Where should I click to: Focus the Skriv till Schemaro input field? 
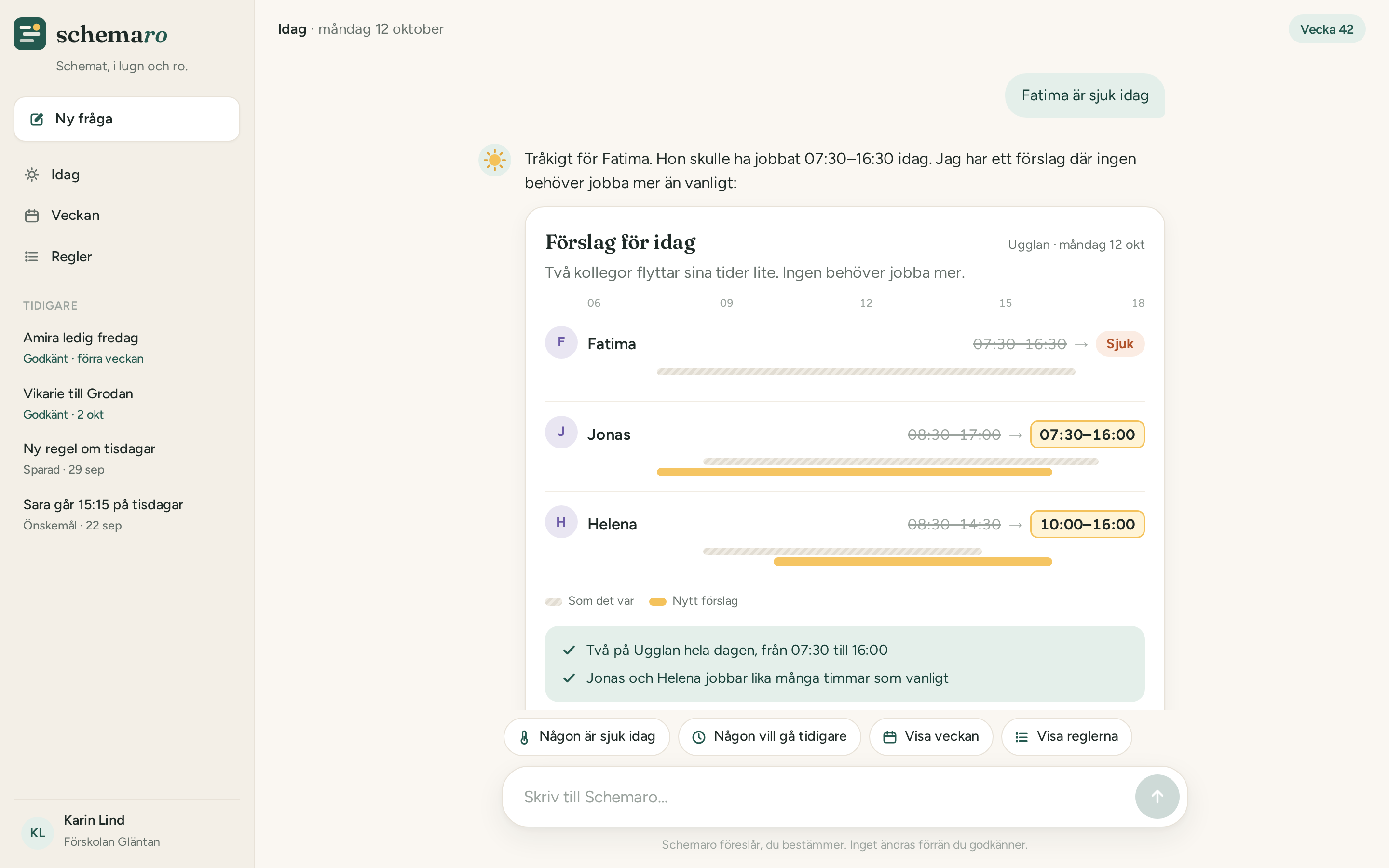[821, 797]
